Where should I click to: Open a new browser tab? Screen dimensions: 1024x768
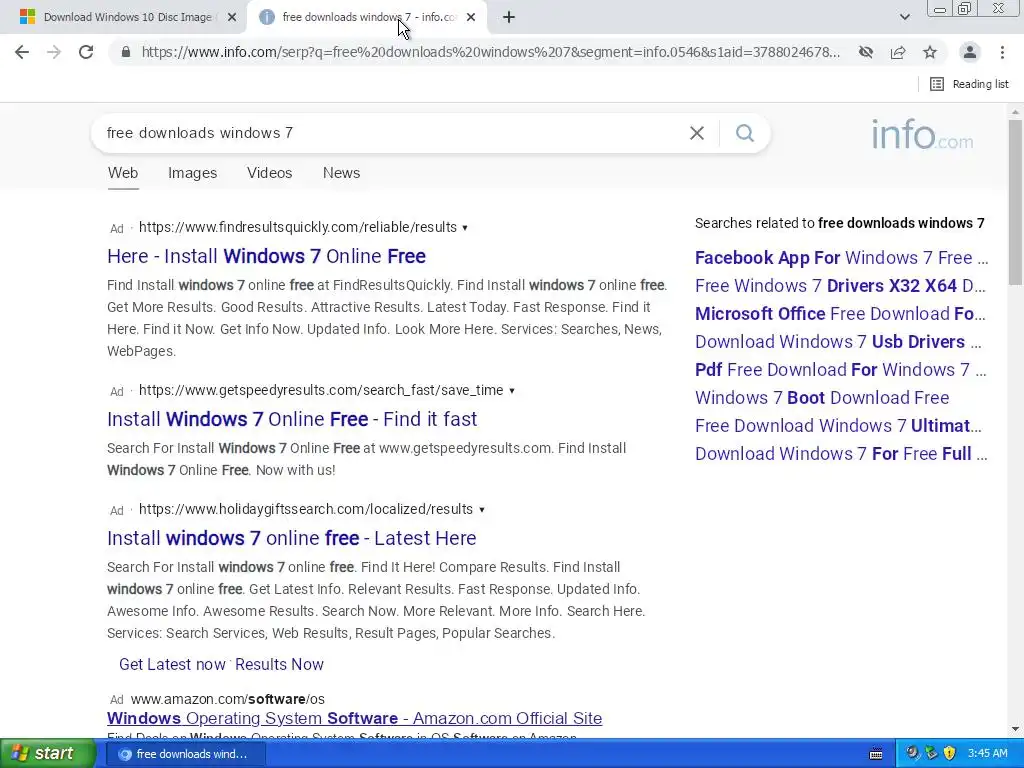509,18
